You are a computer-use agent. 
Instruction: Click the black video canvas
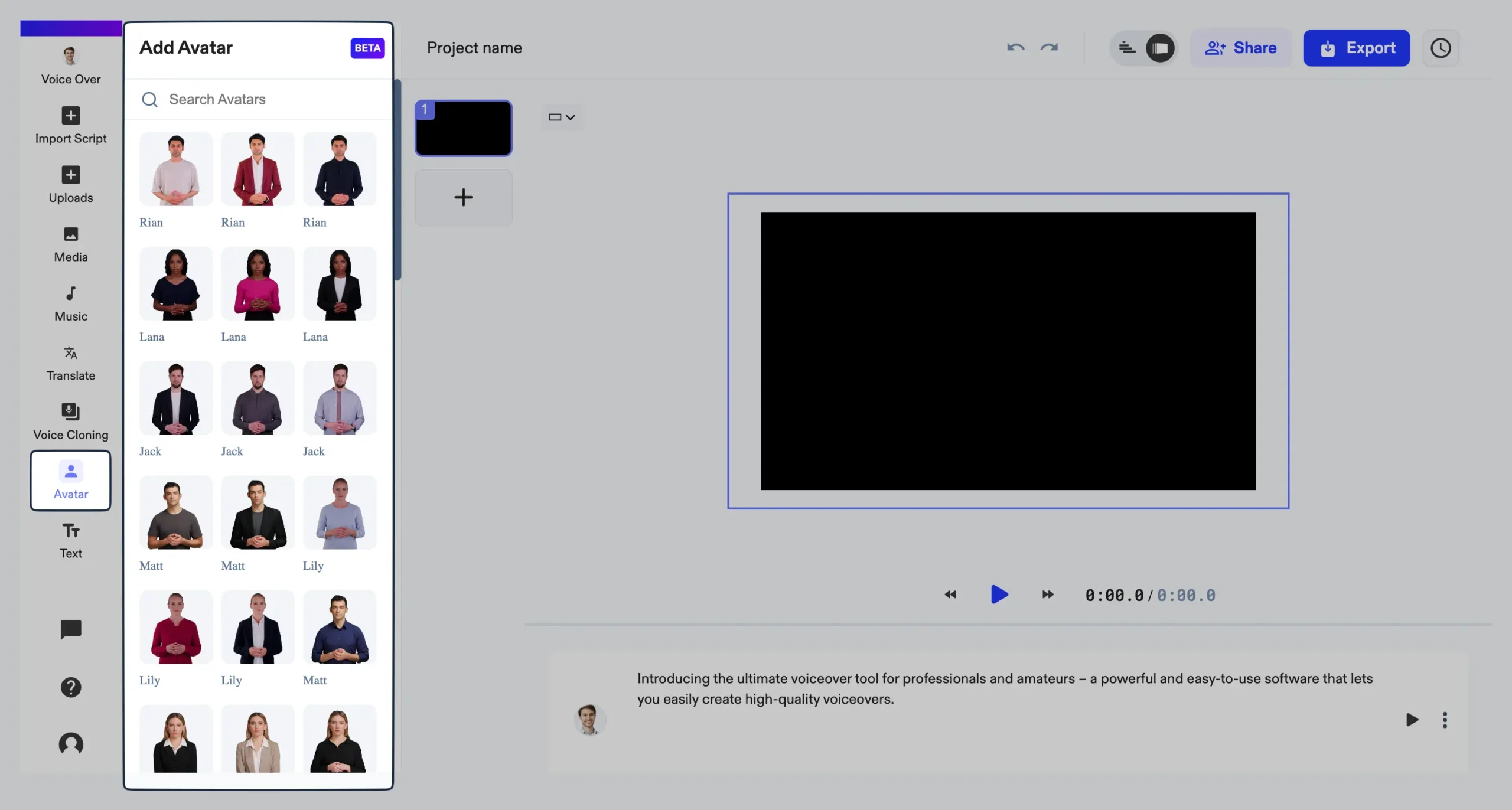[x=1008, y=351]
